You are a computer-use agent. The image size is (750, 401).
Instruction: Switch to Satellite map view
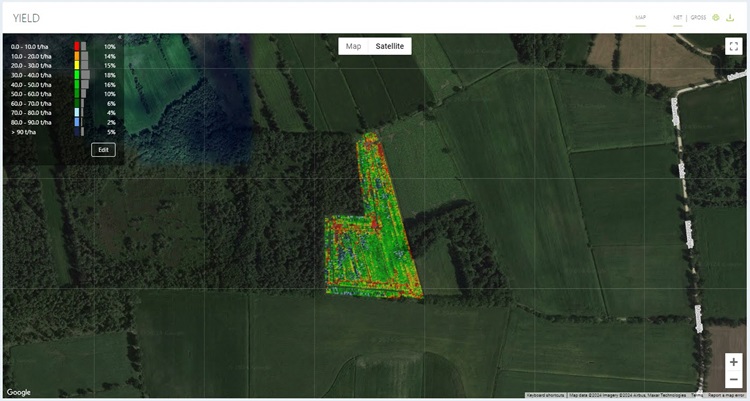[389, 46]
